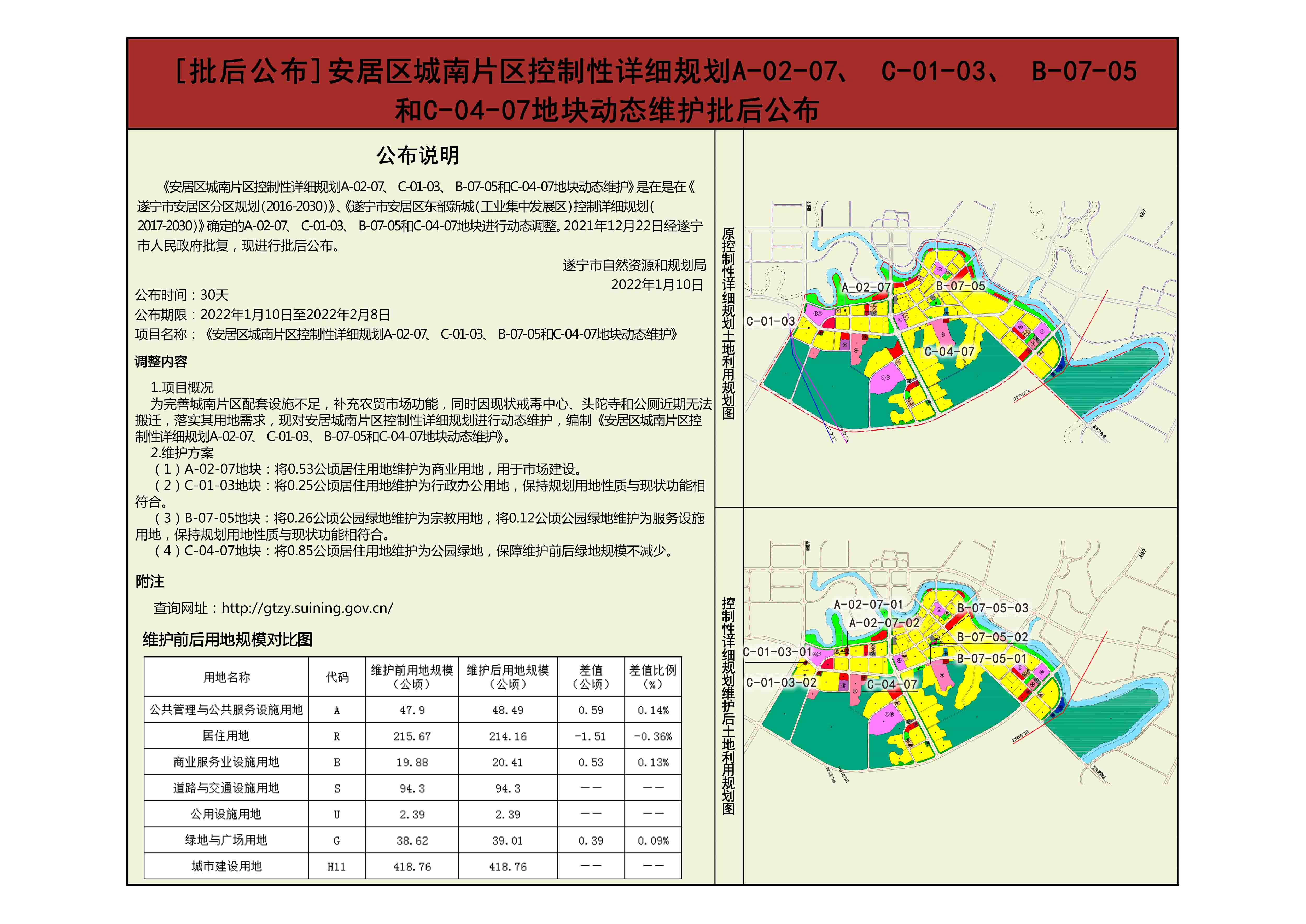
Task: Click the 214.16 value in the table
Action: 508,736
